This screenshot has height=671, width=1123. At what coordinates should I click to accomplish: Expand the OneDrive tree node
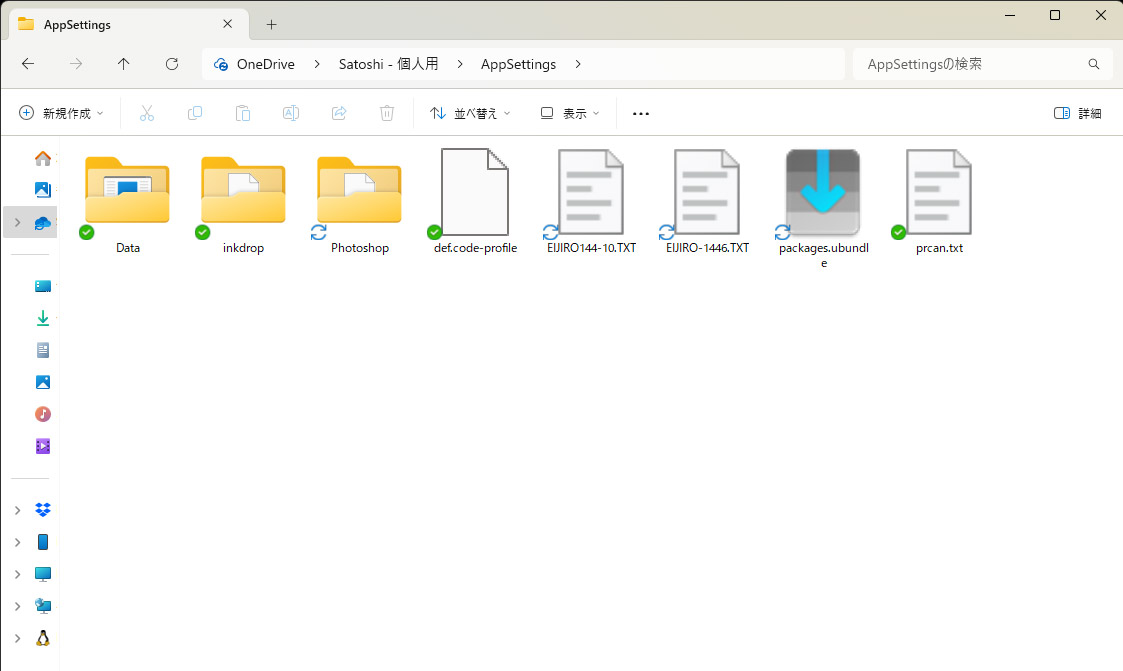coord(18,223)
